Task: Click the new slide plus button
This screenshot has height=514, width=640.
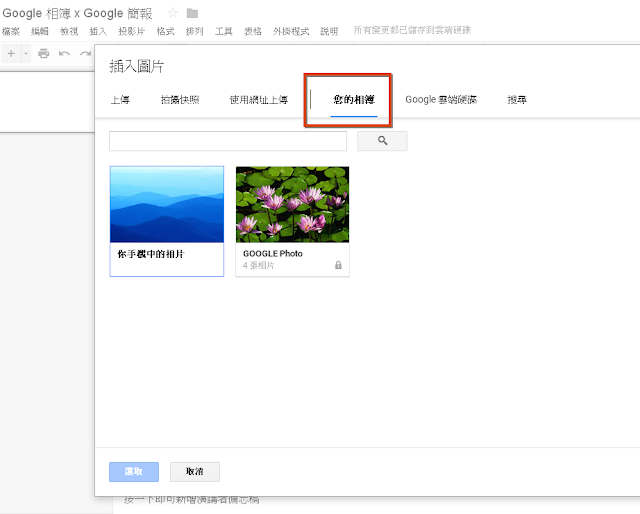Action: click(x=11, y=53)
